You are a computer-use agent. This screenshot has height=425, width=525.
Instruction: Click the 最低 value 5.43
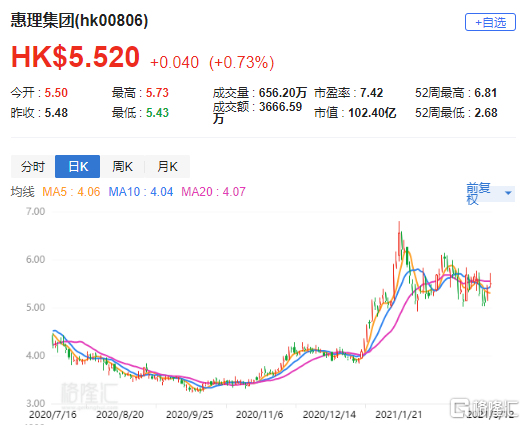[x=157, y=113]
